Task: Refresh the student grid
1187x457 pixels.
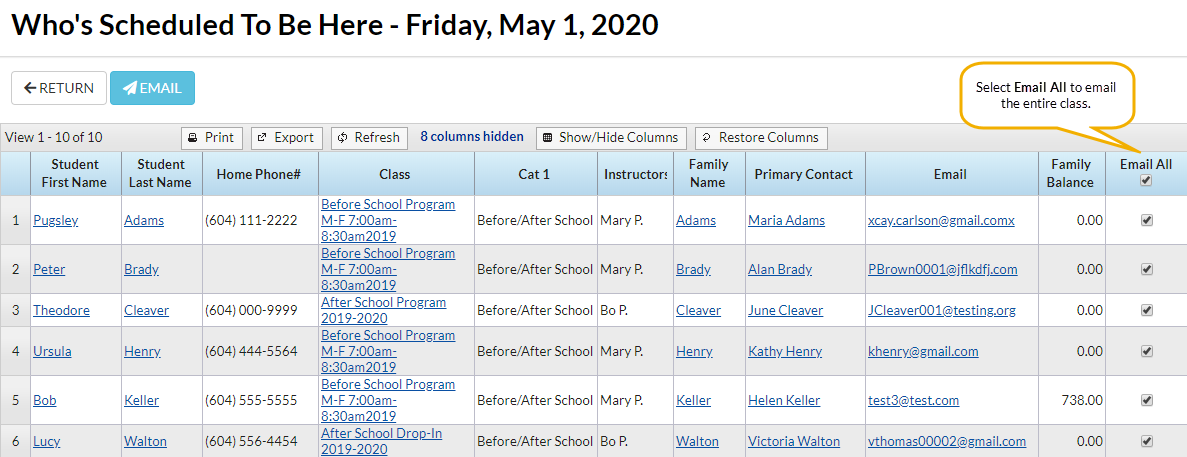Action: [369, 138]
